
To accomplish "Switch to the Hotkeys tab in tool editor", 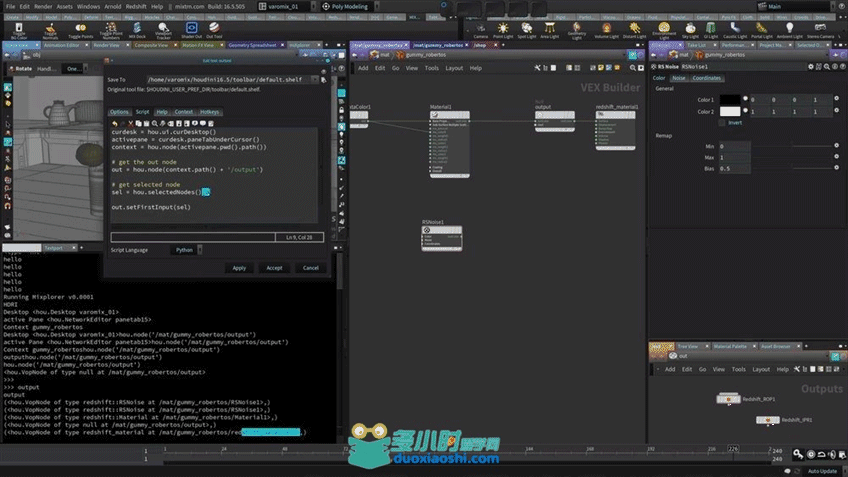I will coord(209,112).
